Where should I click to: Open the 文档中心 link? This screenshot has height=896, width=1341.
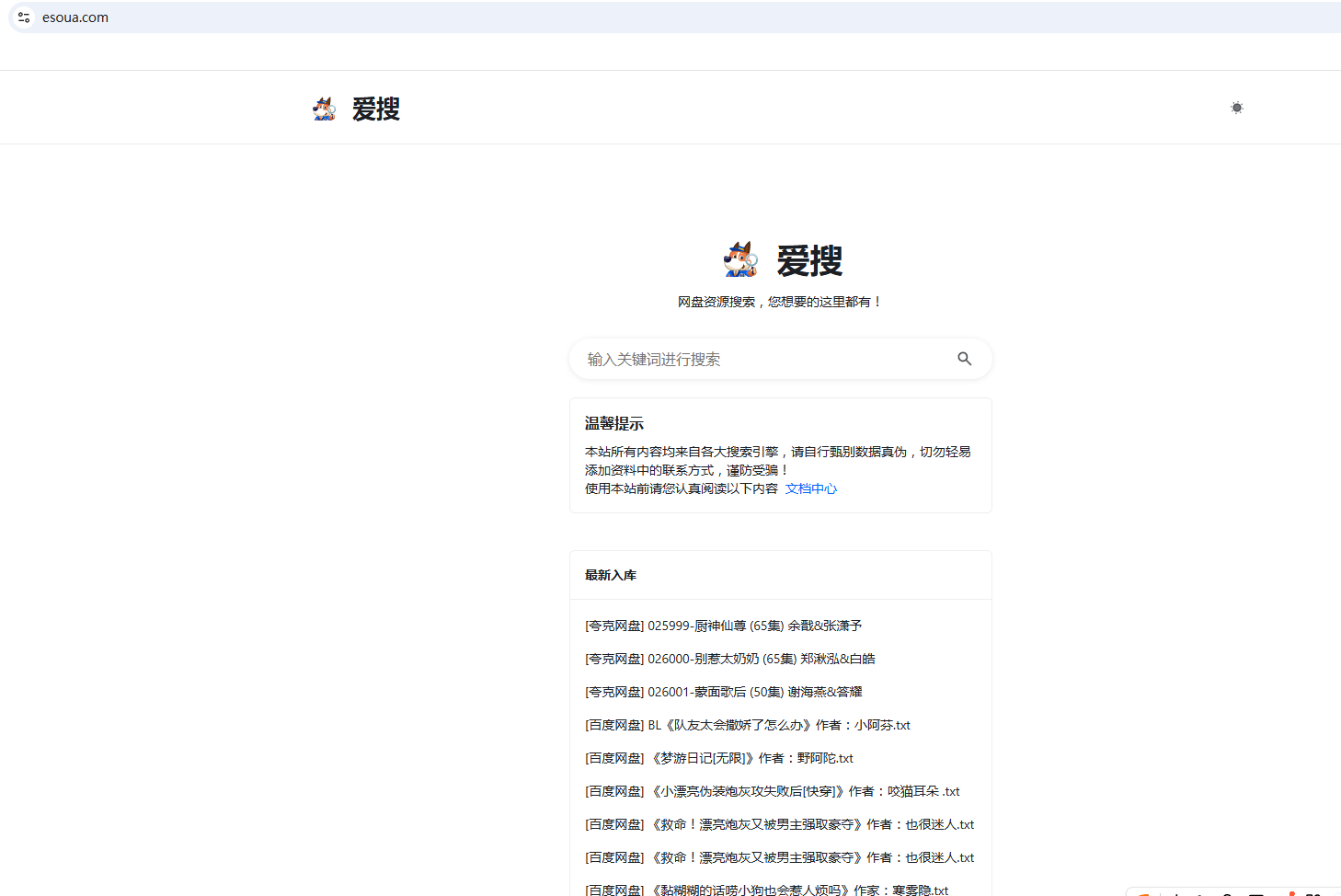[810, 488]
